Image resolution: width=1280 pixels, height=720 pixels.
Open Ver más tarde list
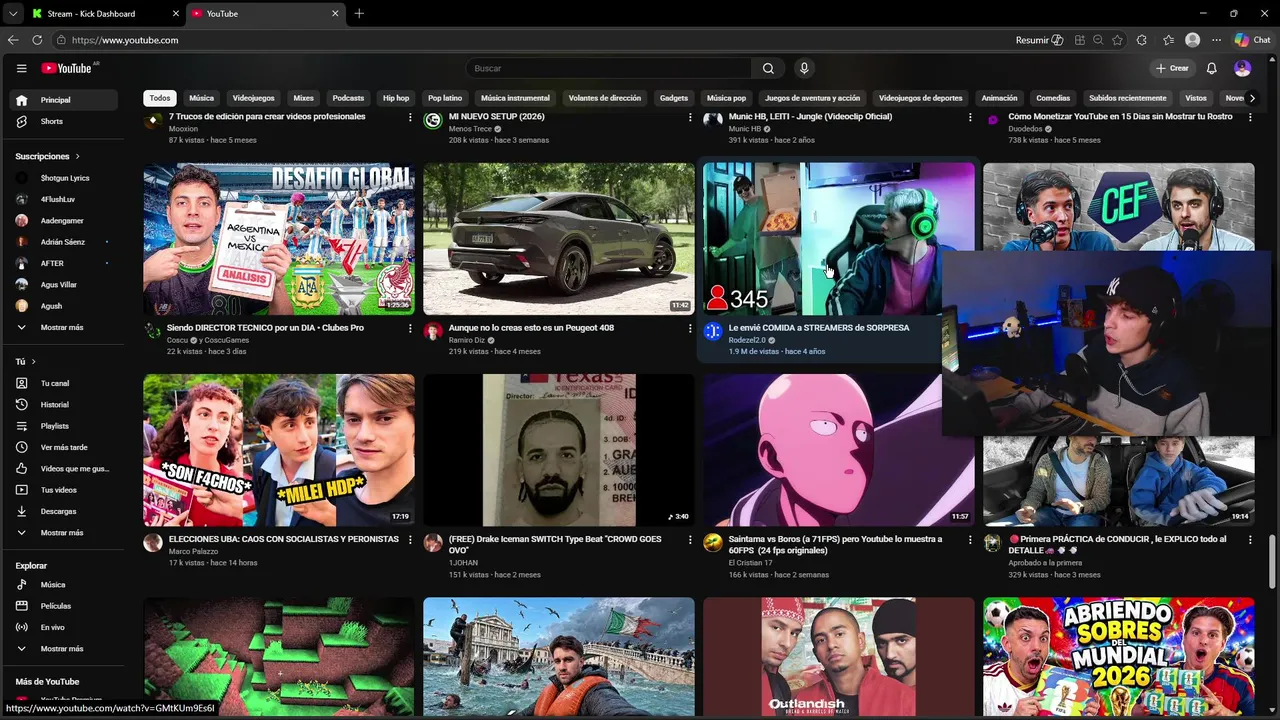(x=62, y=447)
